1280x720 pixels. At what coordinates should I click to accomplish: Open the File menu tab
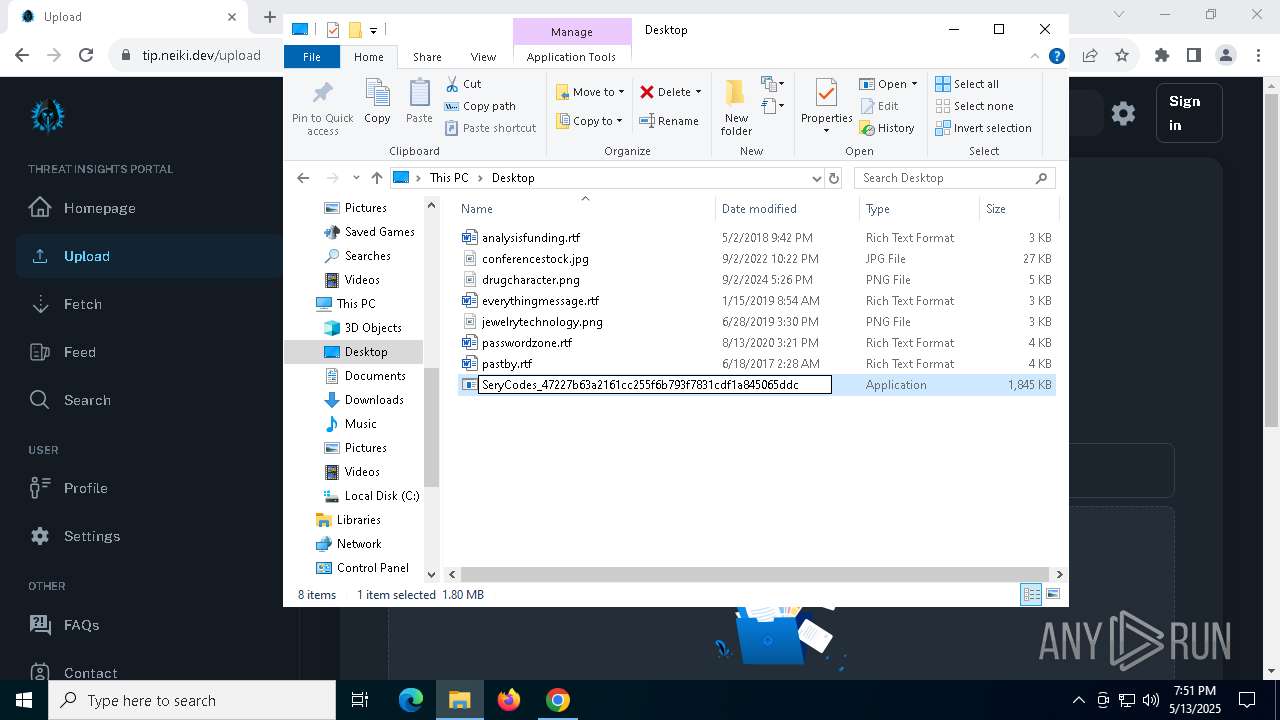pos(312,57)
